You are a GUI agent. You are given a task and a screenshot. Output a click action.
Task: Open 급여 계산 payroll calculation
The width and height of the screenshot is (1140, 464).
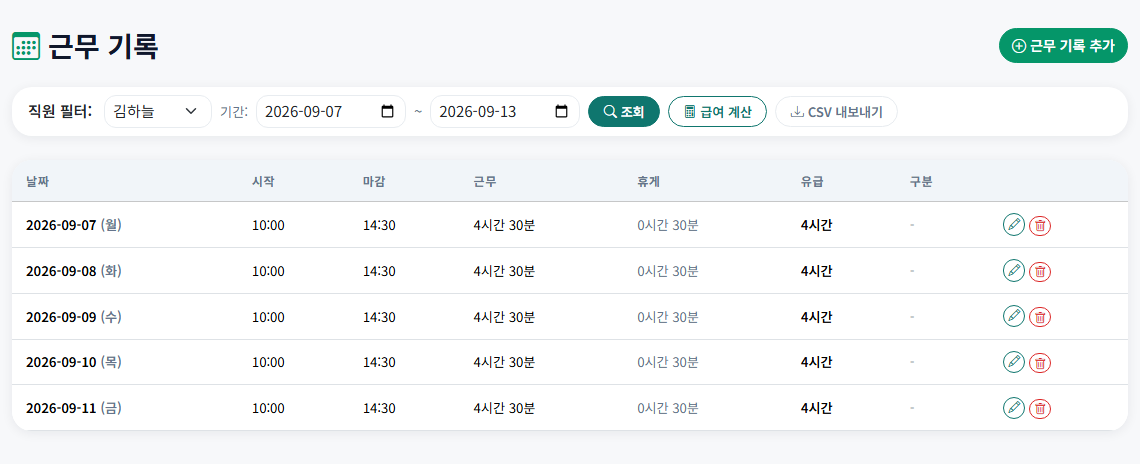(x=717, y=111)
